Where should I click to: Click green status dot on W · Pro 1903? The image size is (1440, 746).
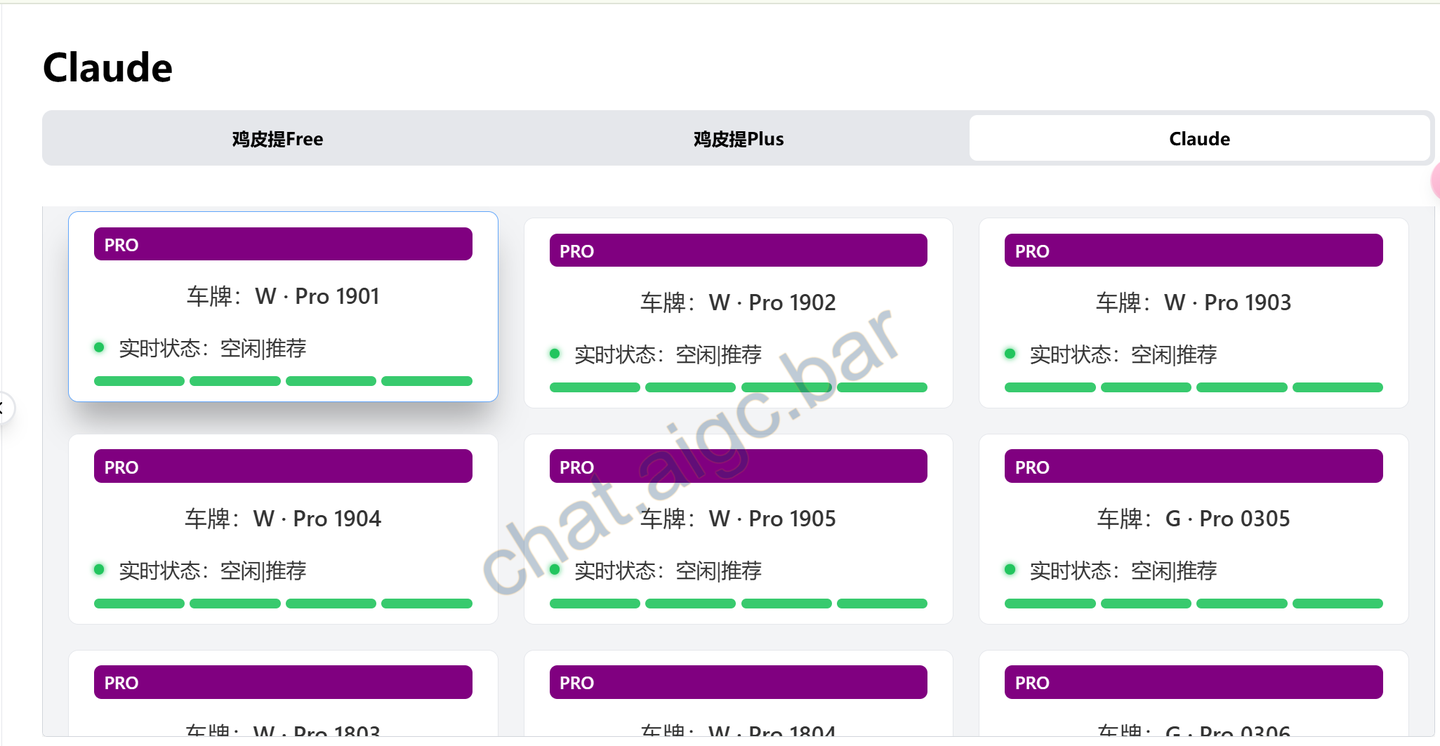1010,353
